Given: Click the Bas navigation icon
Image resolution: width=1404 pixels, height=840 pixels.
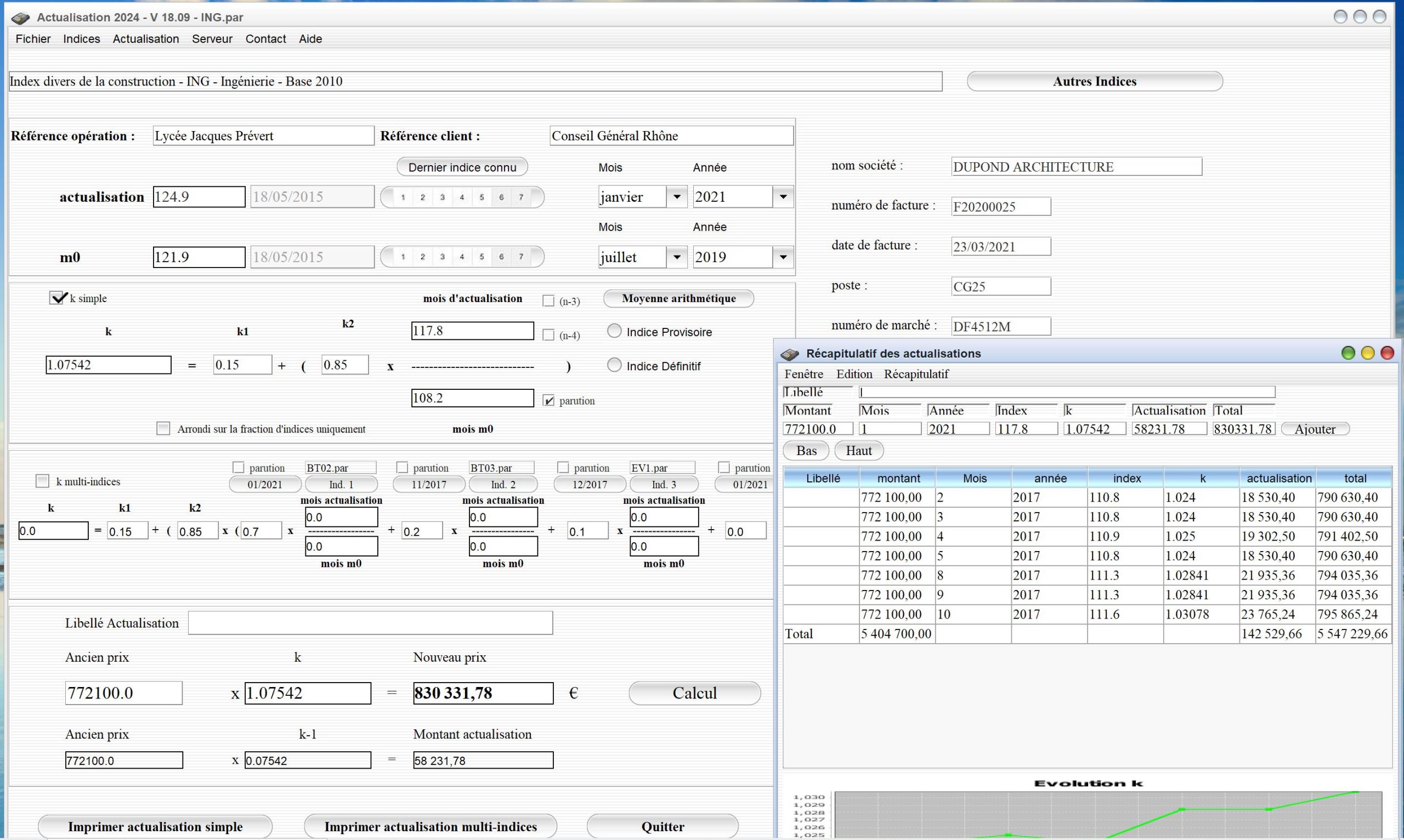Looking at the screenshot, I should pyautogui.click(x=806, y=450).
